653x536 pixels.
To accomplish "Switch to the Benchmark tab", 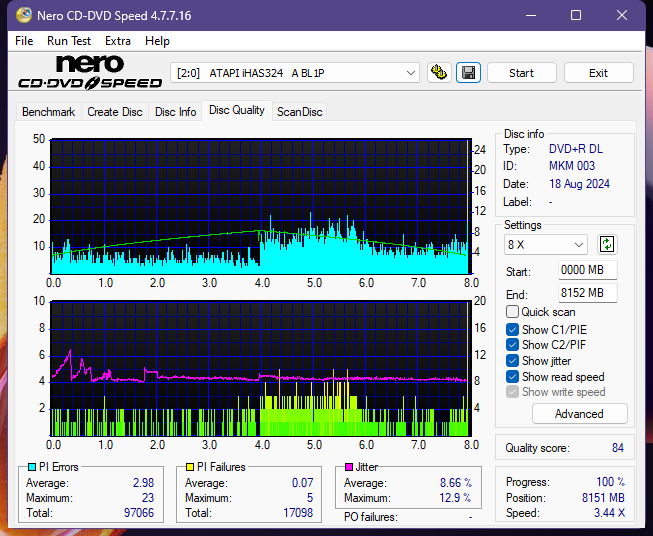I will [48, 112].
